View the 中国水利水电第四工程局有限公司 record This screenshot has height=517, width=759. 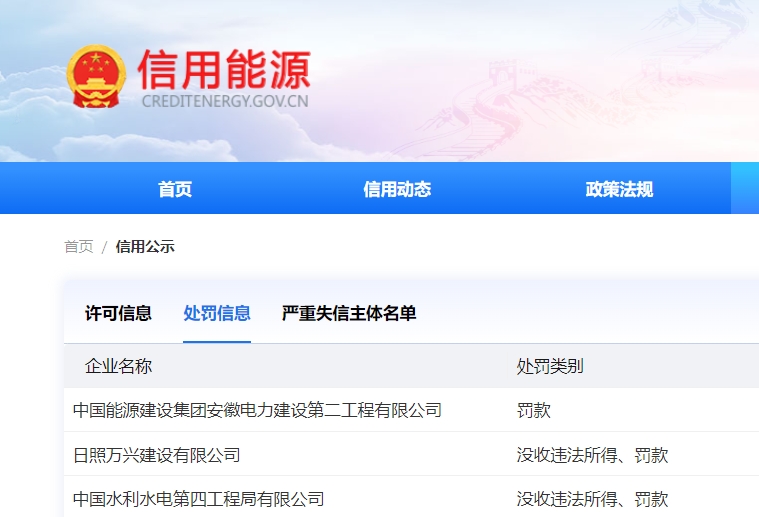199,498
